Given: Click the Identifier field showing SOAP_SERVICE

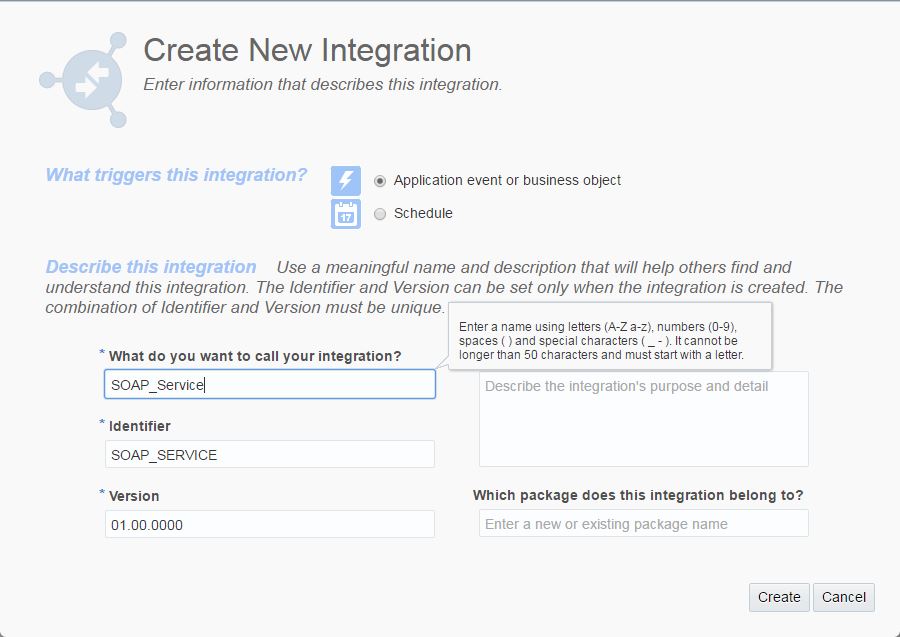Looking at the screenshot, I should click(269, 454).
